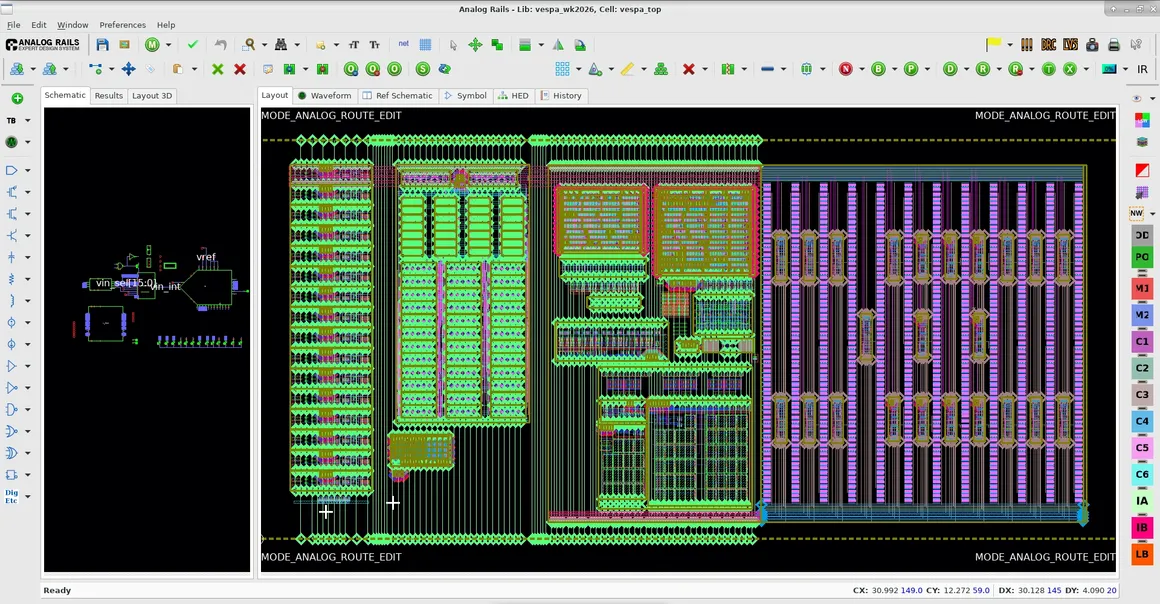1160x604 pixels.
Task: Click the IR toolbar button
Action: coord(1142,69)
